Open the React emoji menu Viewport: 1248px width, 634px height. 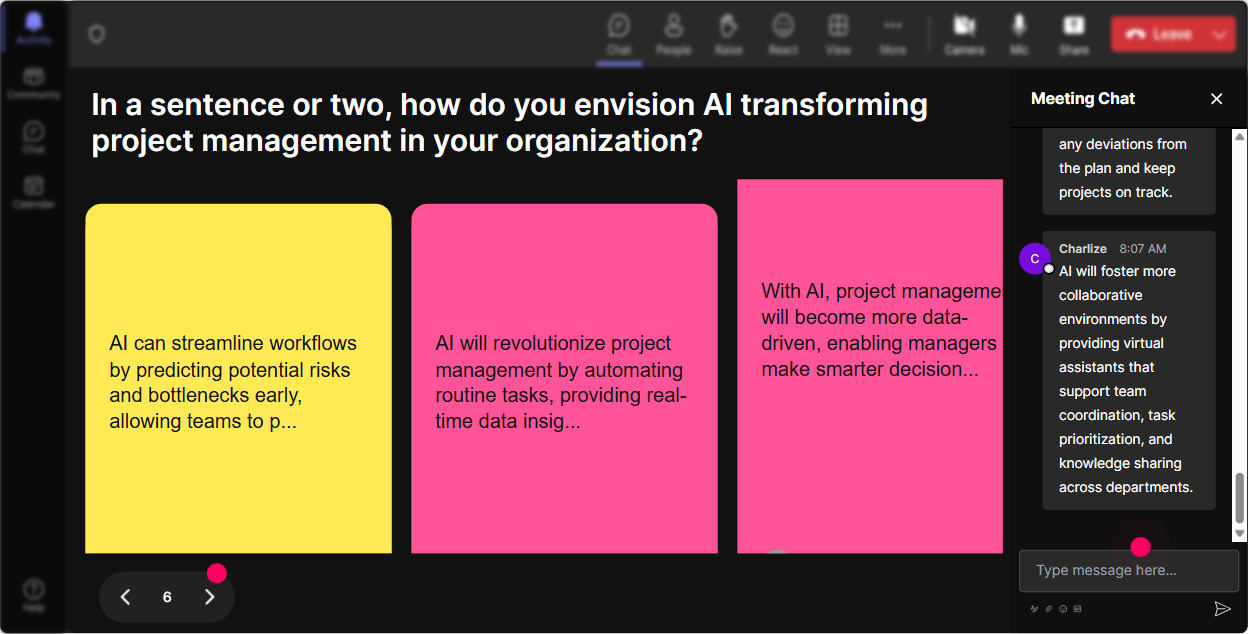[x=783, y=33]
